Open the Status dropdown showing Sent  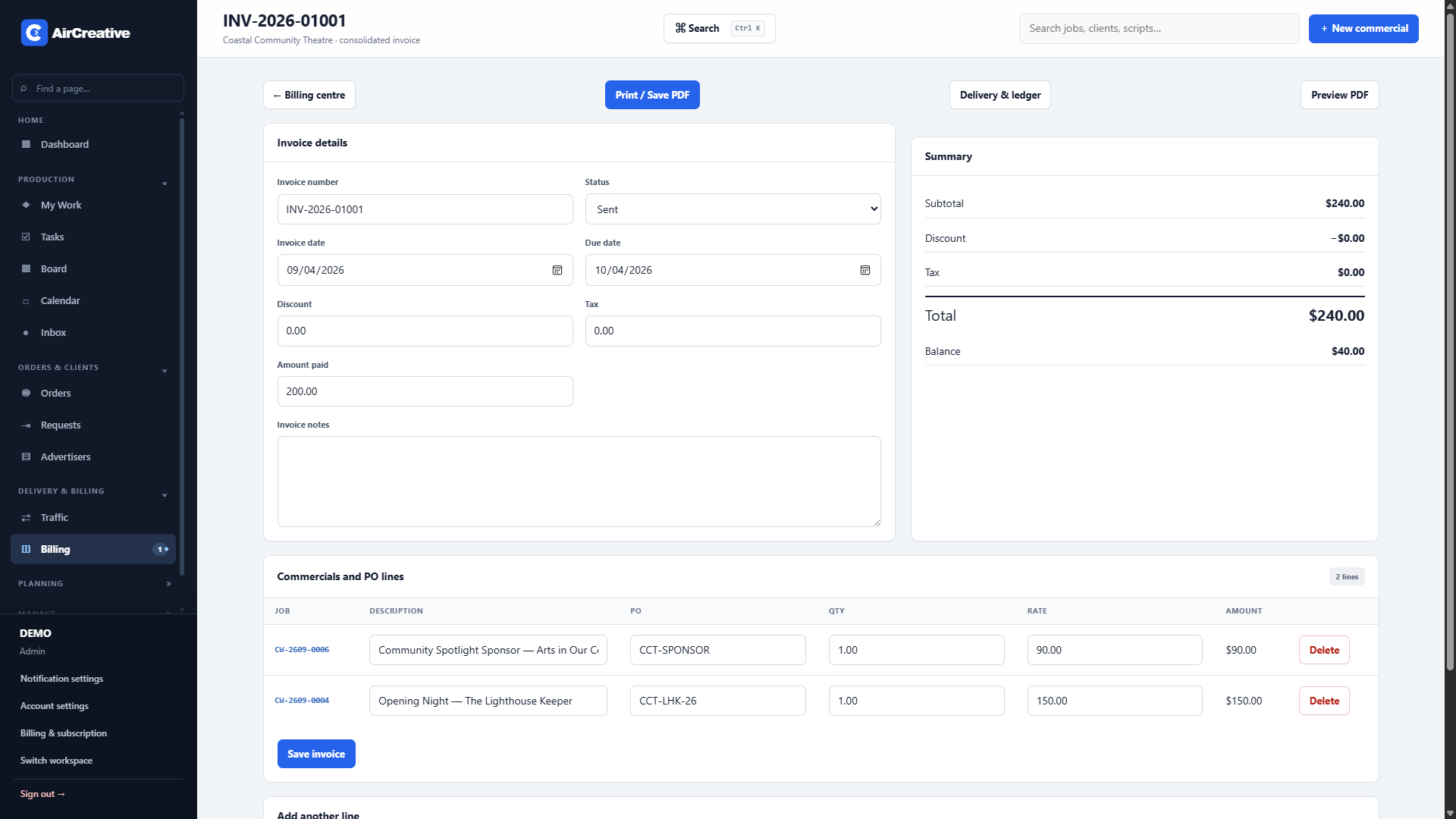click(733, 209)
